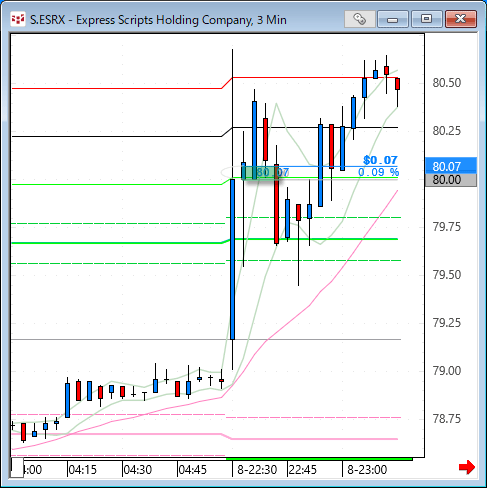The height and width of the screenshot is (488, 487).
Task: Click the 04:15 time axis label
Action: click(82, 470)
